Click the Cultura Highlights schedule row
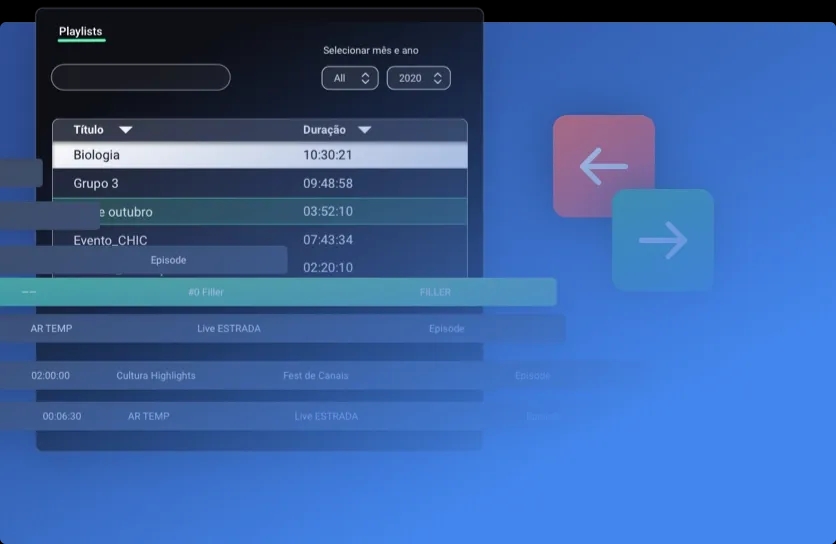Viewport: 836px width, 544px height. [156, 376]
